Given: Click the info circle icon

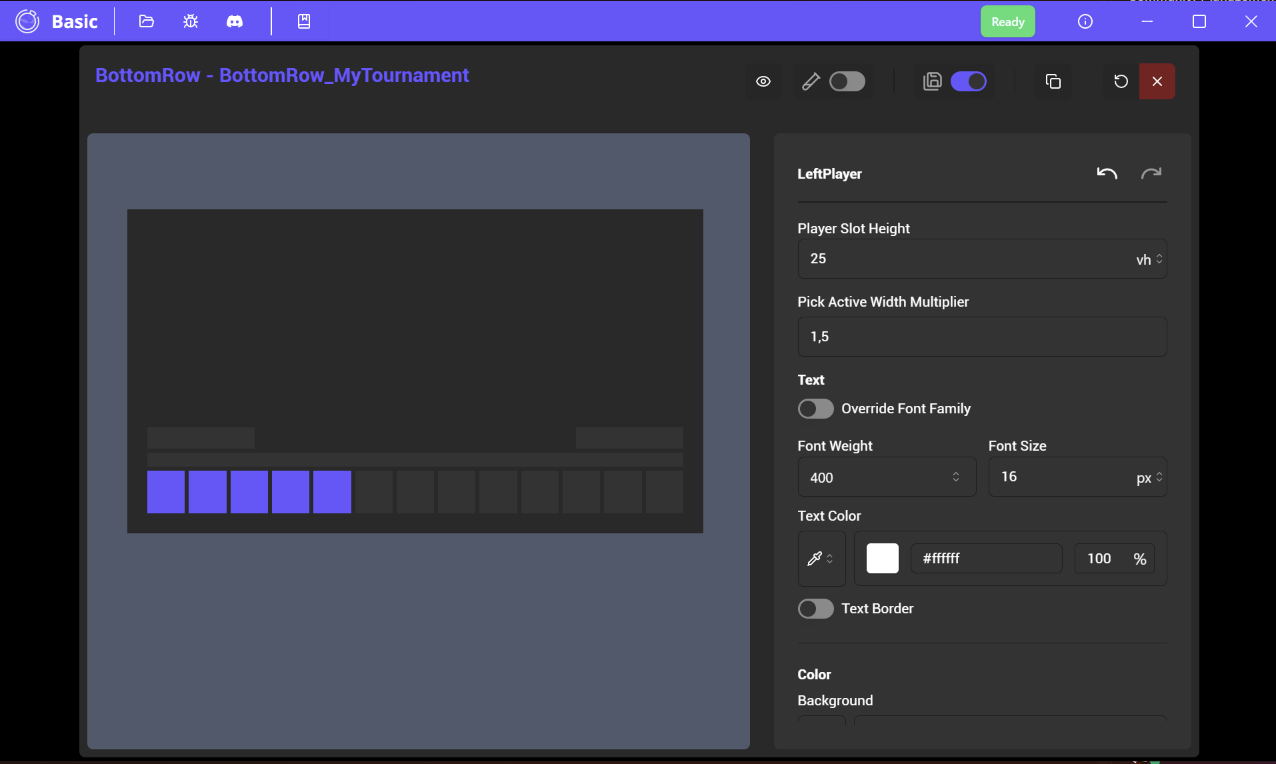Looking at the screenshot, I should 1085,21.
